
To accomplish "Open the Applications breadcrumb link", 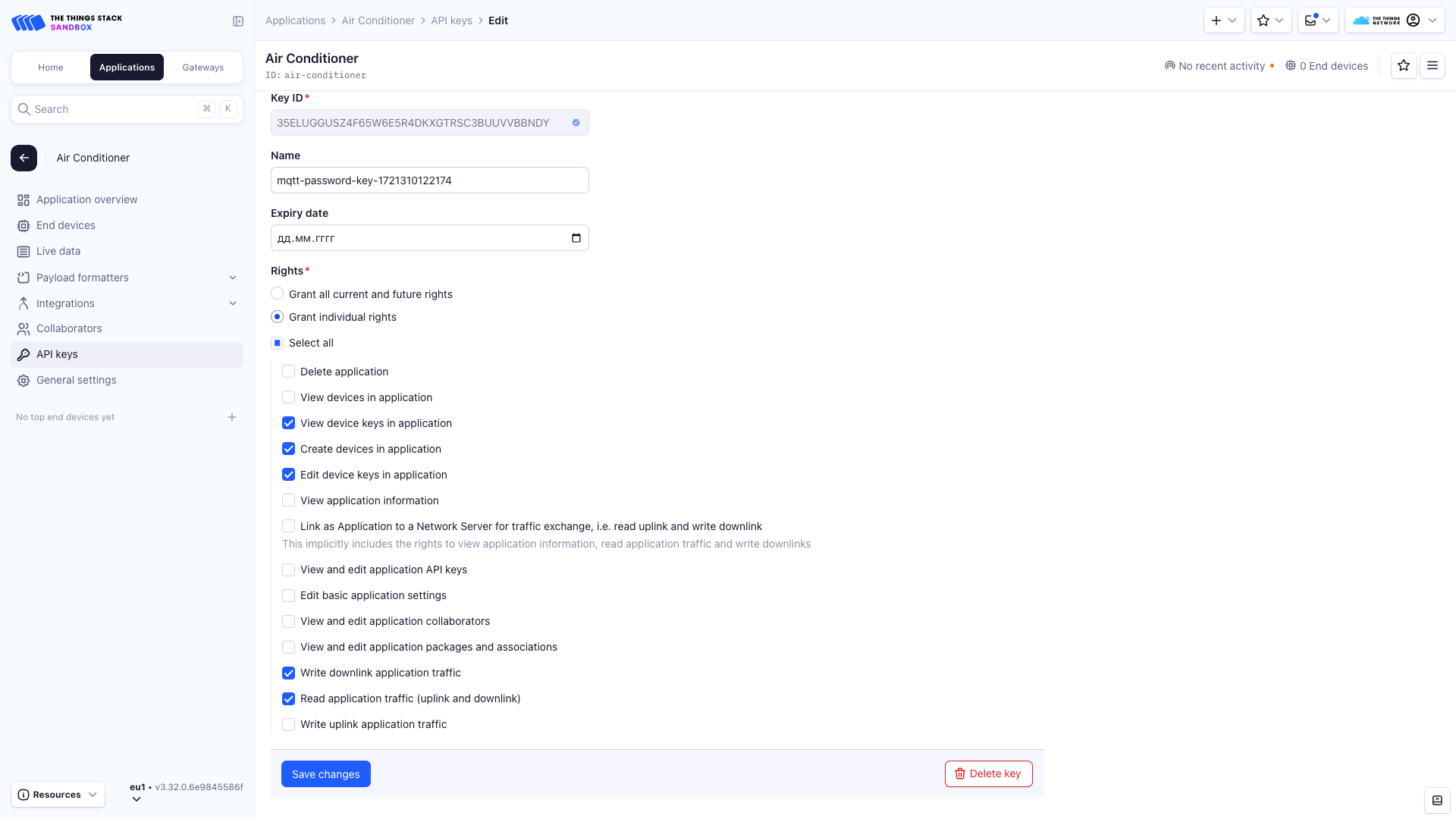I will tap(296, 20).
